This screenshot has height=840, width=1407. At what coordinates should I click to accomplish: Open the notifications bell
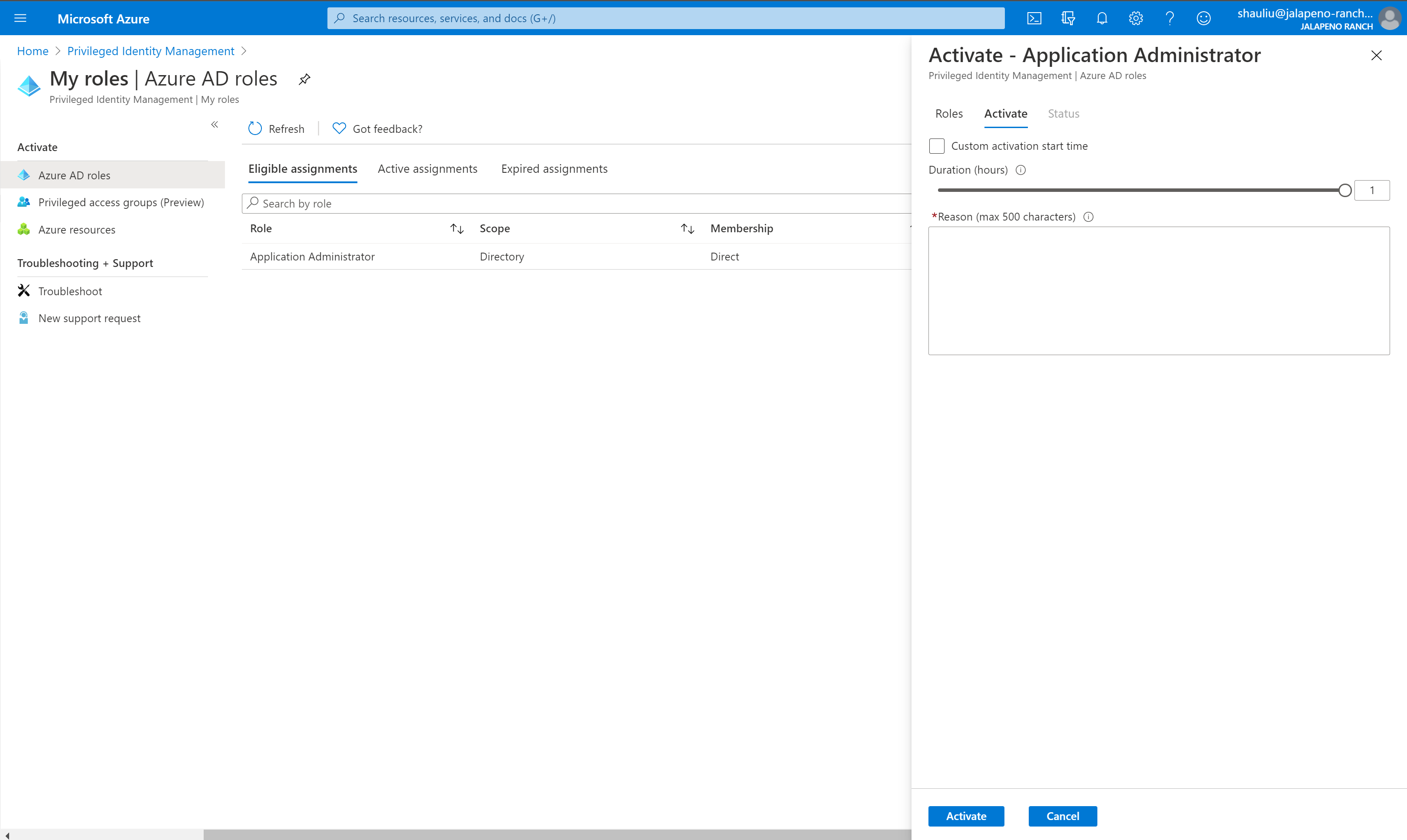(x=1102, y=18)
